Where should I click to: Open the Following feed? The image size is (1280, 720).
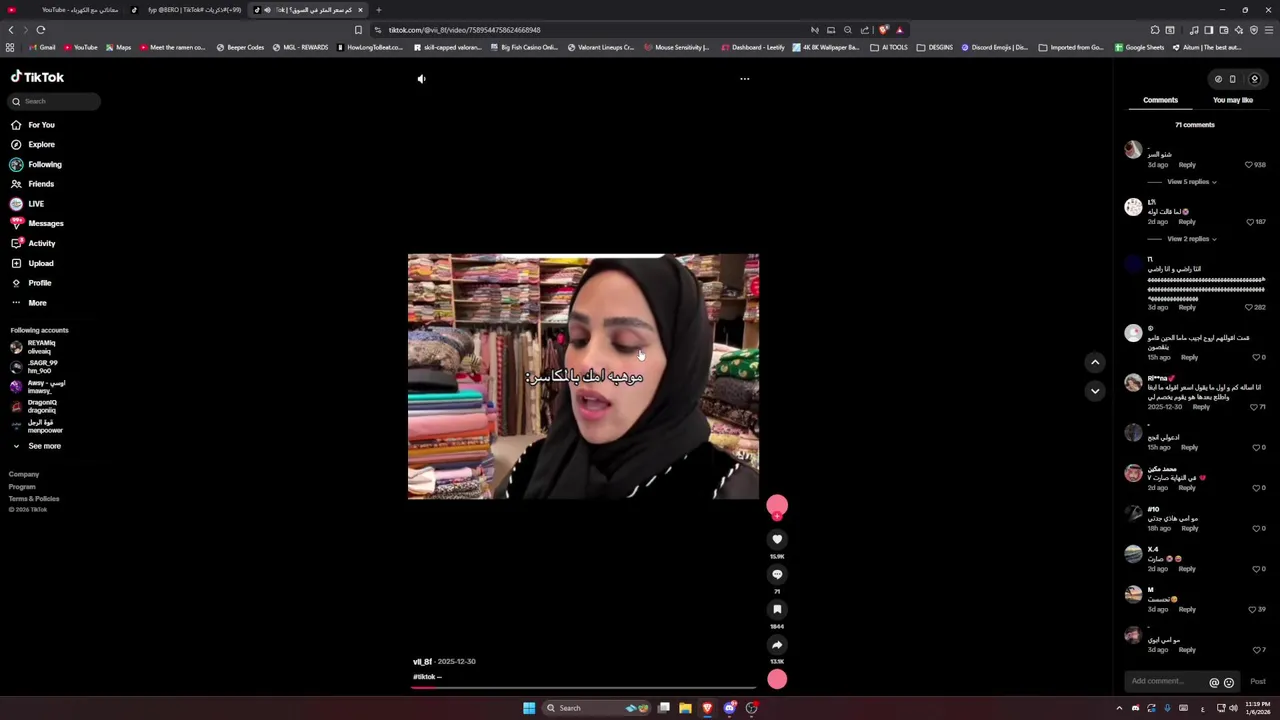(44, 164)
